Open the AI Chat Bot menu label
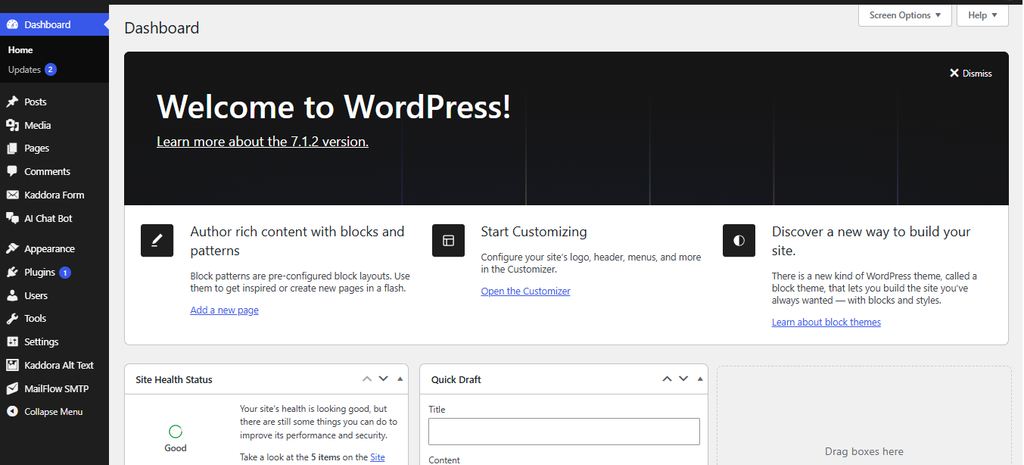 coord(48,219)
